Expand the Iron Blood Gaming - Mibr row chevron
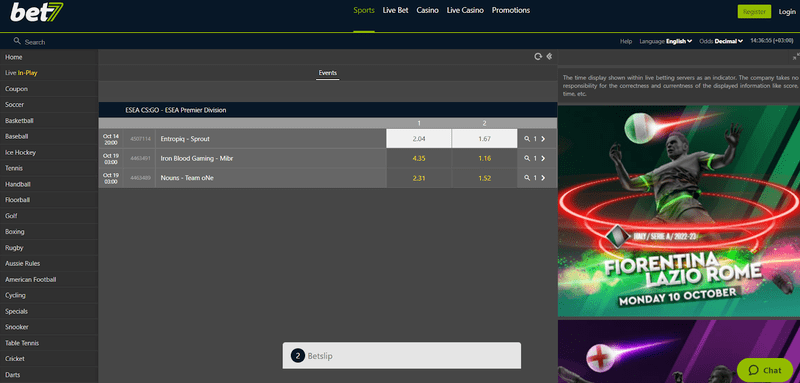Screen dimensions: 800x383 (x=543, y=159)
